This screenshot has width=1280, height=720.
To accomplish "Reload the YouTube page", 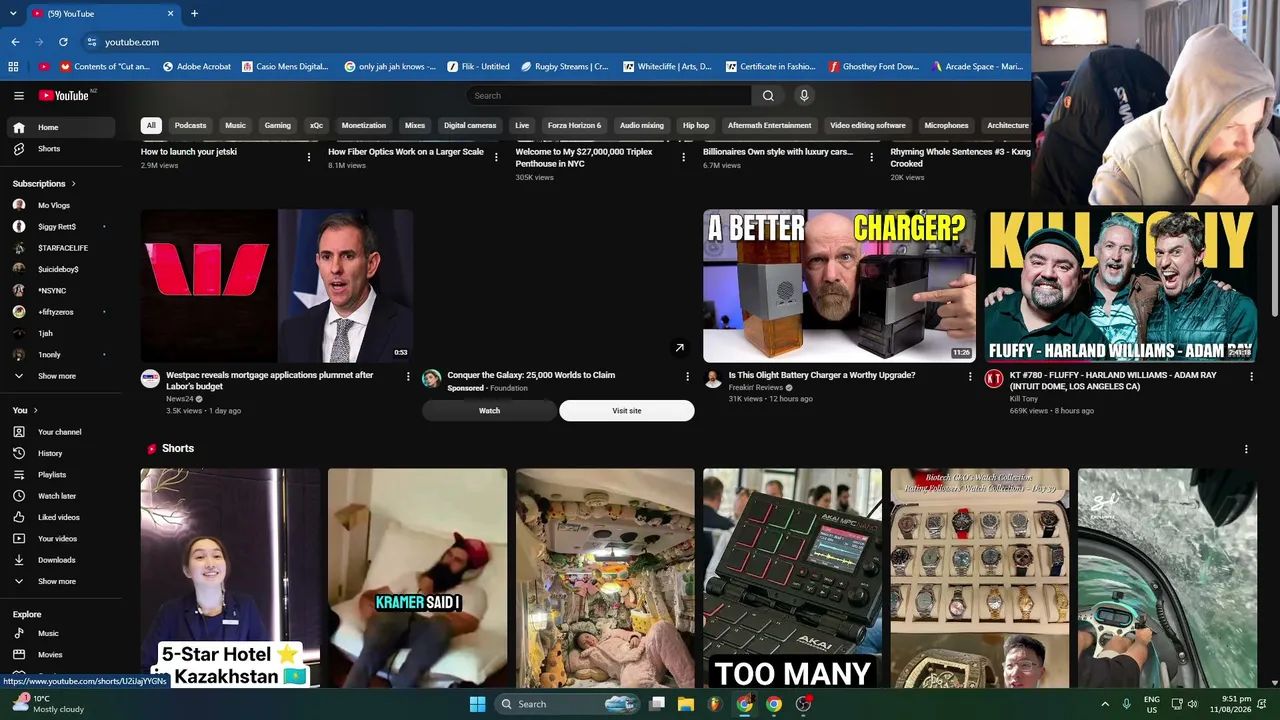I will tap(63, 42).
